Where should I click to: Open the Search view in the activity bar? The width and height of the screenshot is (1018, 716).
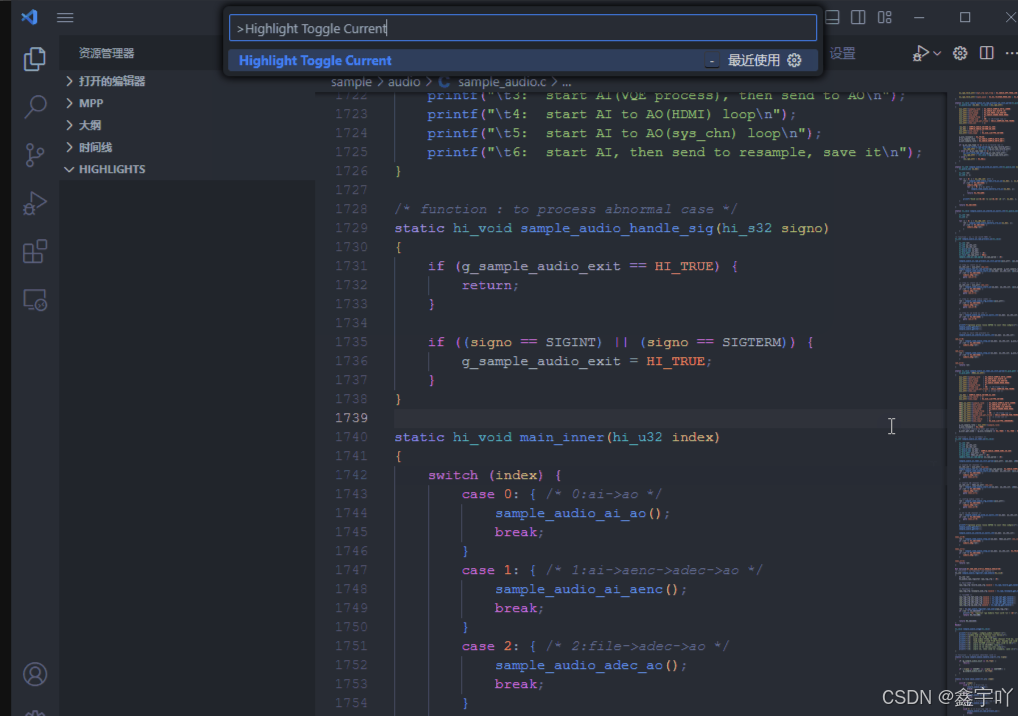[x=35, y=106]
